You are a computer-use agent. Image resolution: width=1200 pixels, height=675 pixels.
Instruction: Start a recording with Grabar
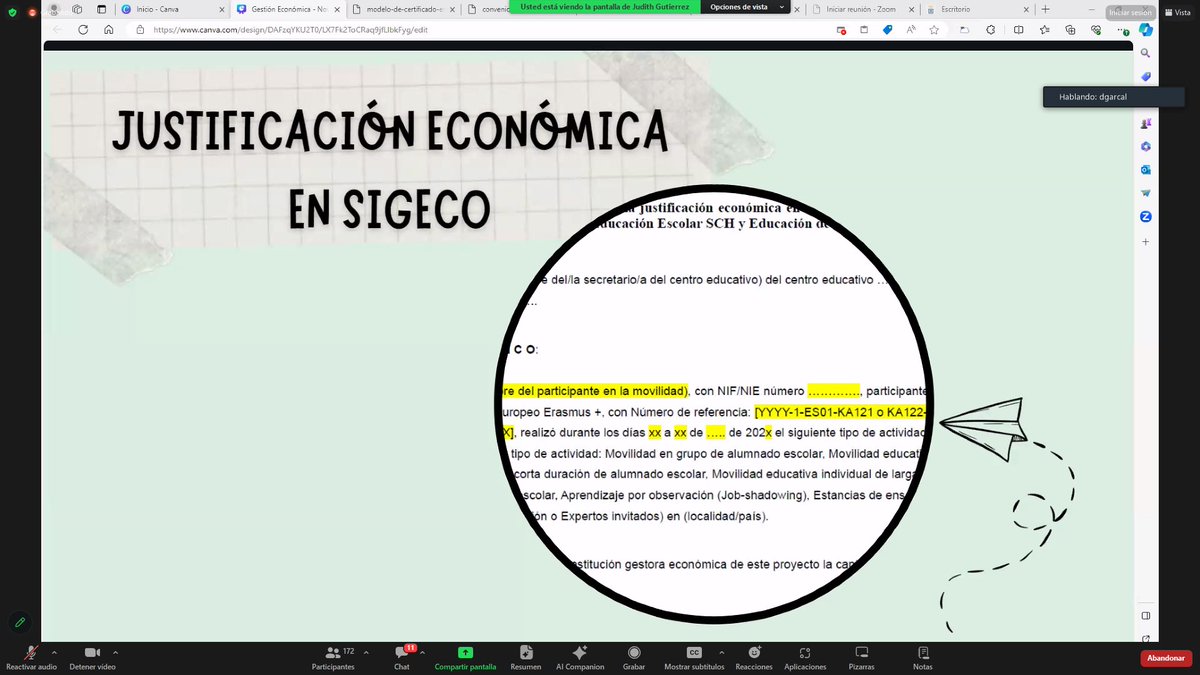click(x=633, y=652)
